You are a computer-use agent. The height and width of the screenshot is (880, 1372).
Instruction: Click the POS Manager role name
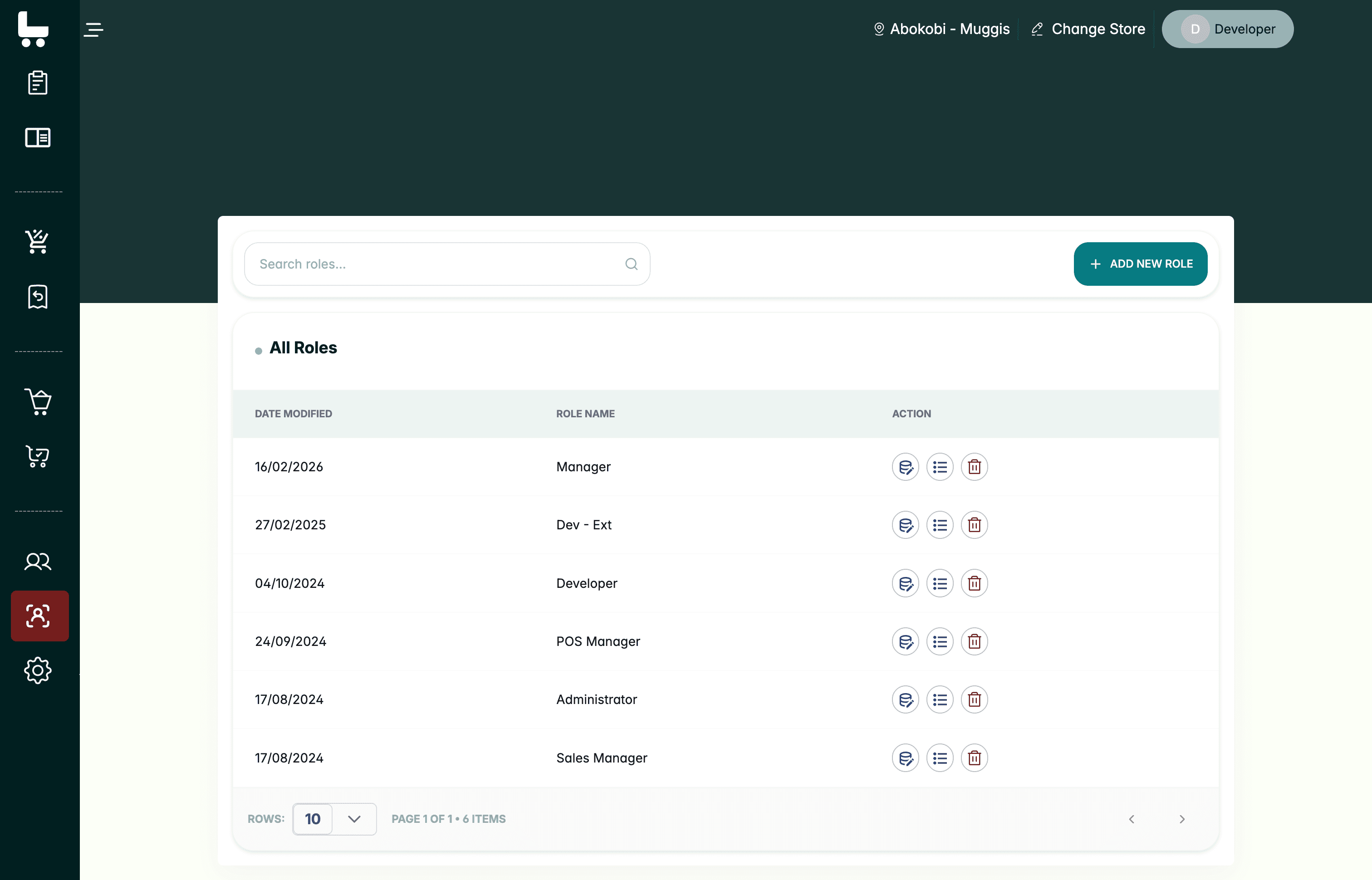tap(598, 641)
